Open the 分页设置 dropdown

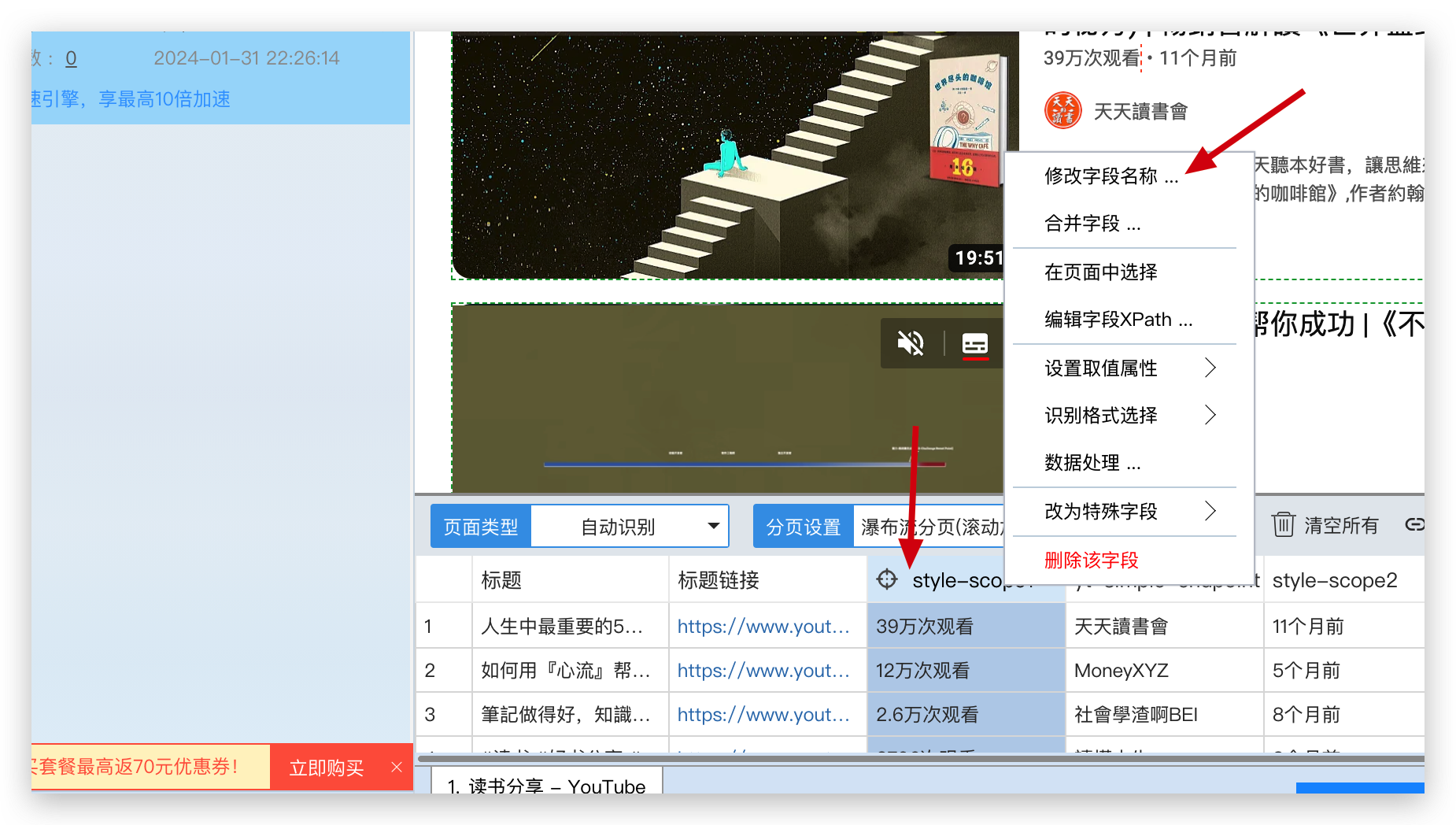point(929,527)
